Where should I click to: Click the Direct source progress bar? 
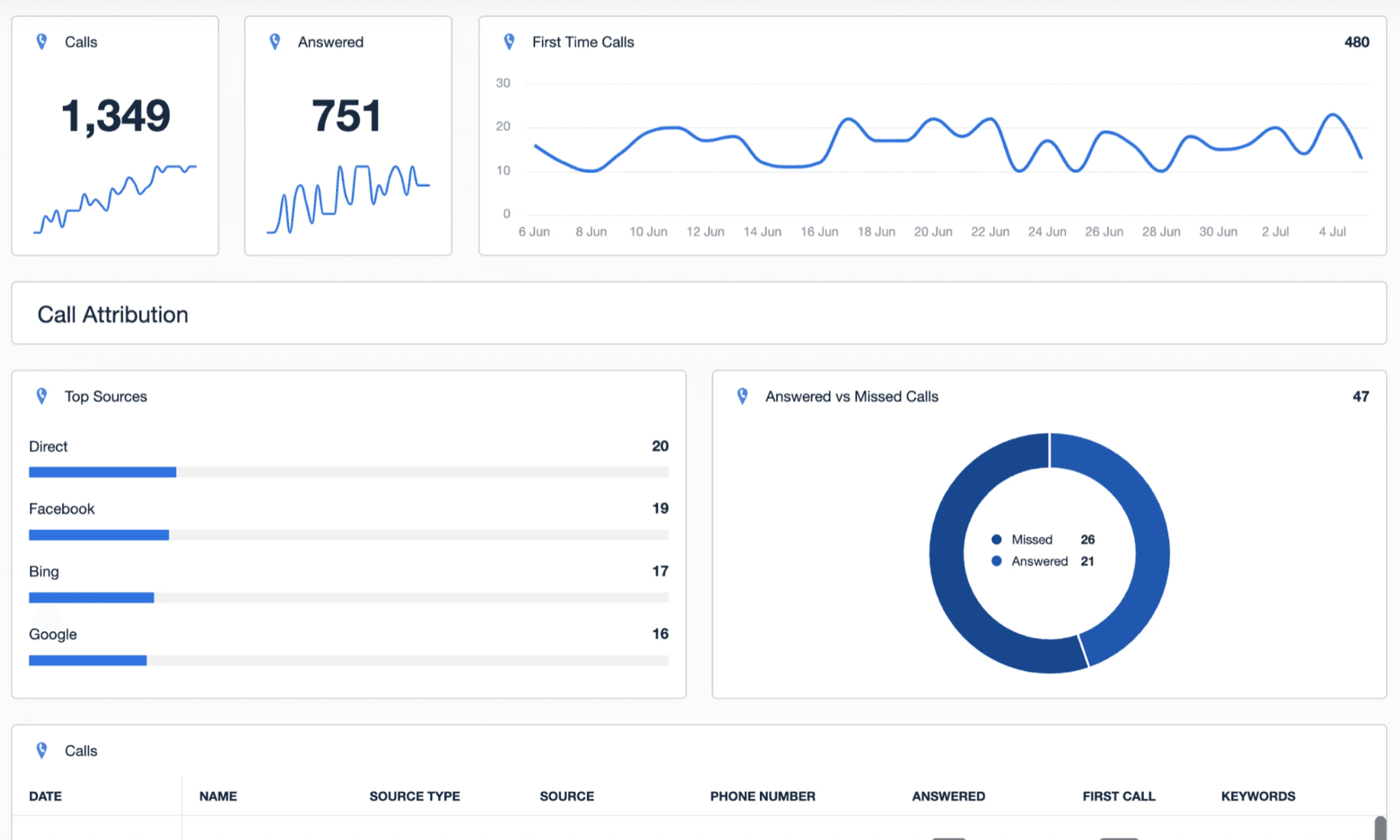click(102, 472)
